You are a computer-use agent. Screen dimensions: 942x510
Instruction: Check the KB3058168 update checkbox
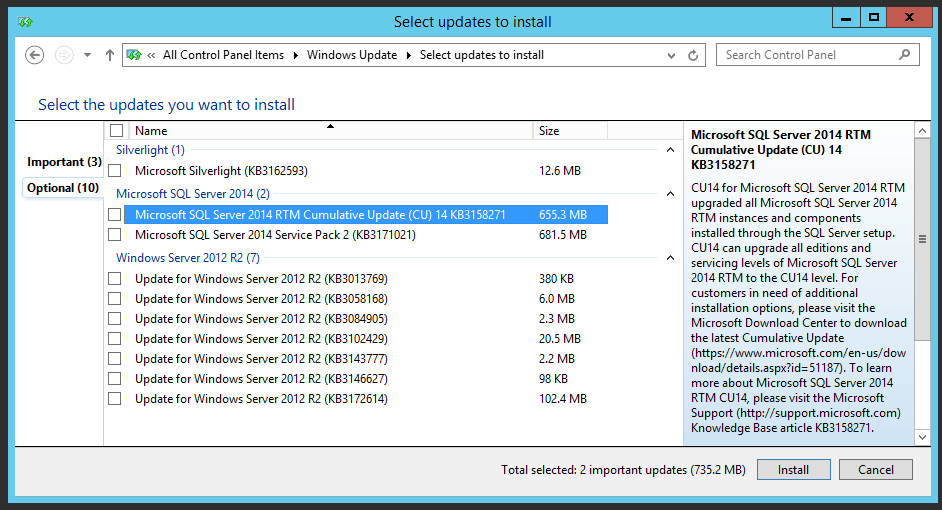coord(114,299)
